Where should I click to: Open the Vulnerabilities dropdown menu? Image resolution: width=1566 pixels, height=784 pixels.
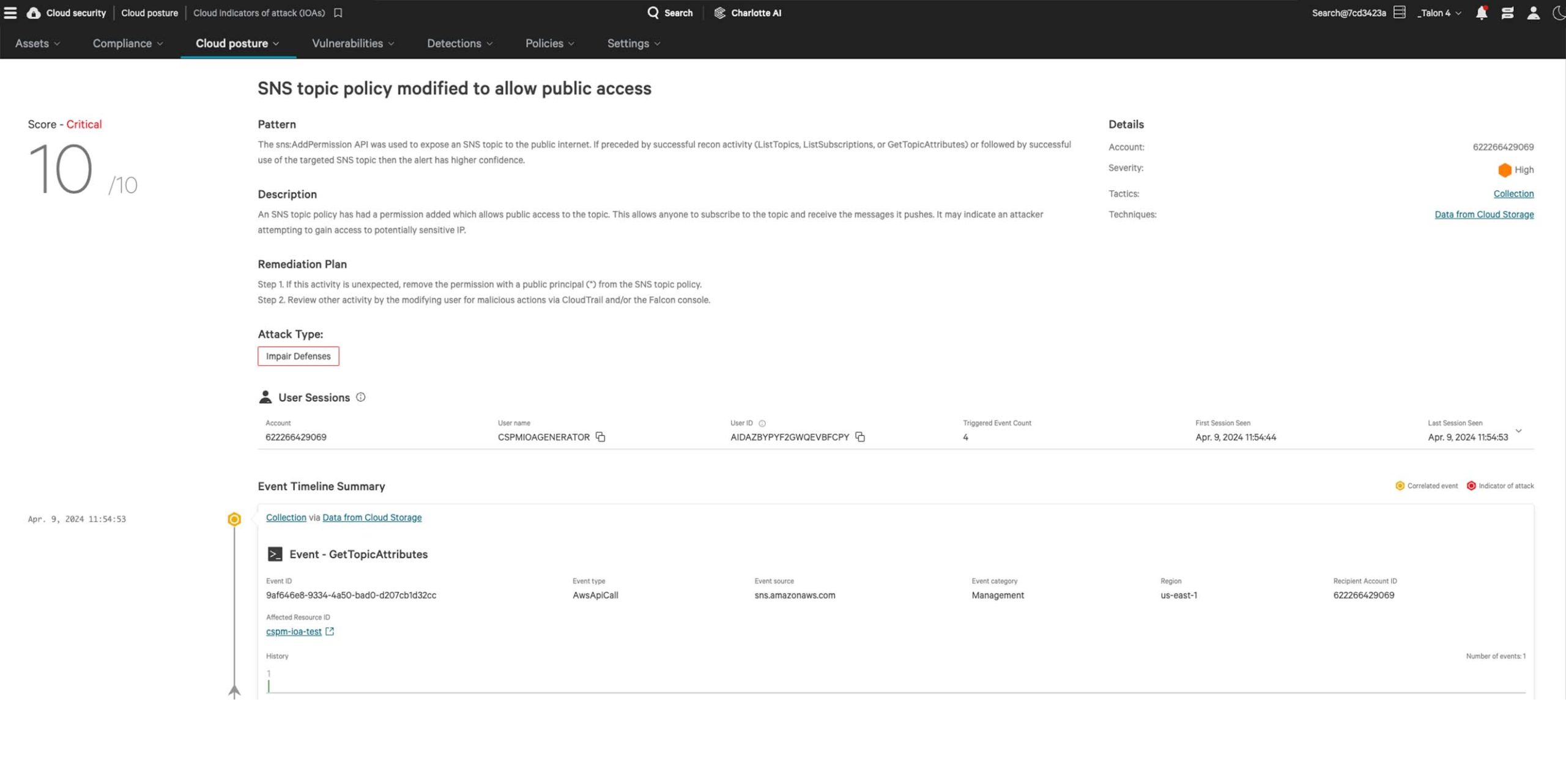pos(353,43)
